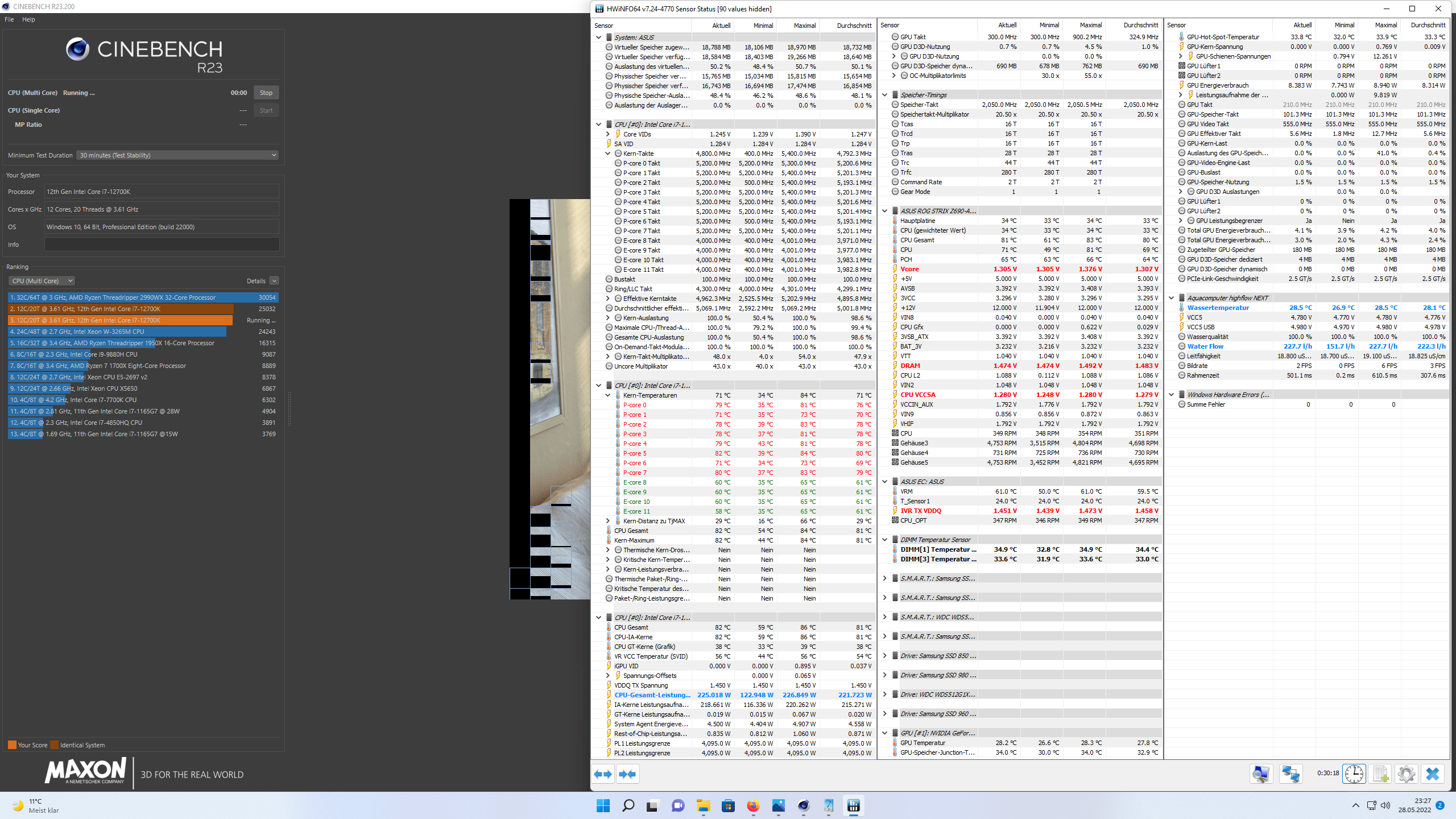Image resolution: width=1456 pixels, height=819 pixels.
Task: Open taskbar Search magnifier
Action: pyautogui.click(x=628, y=805)
